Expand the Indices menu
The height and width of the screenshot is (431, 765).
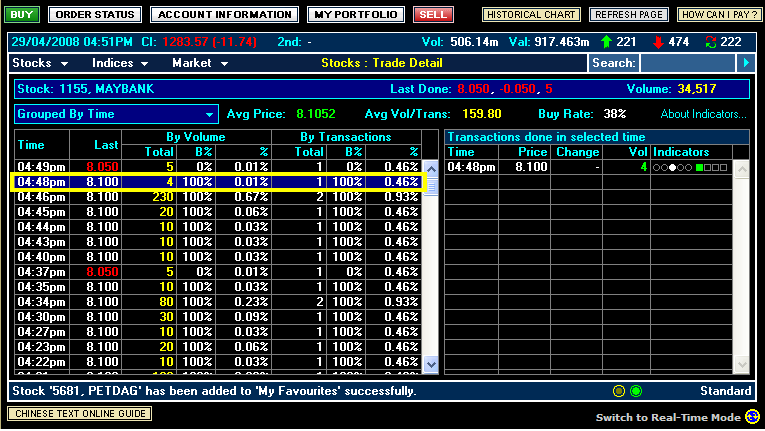pyautogui.click(x=121, y=63)
